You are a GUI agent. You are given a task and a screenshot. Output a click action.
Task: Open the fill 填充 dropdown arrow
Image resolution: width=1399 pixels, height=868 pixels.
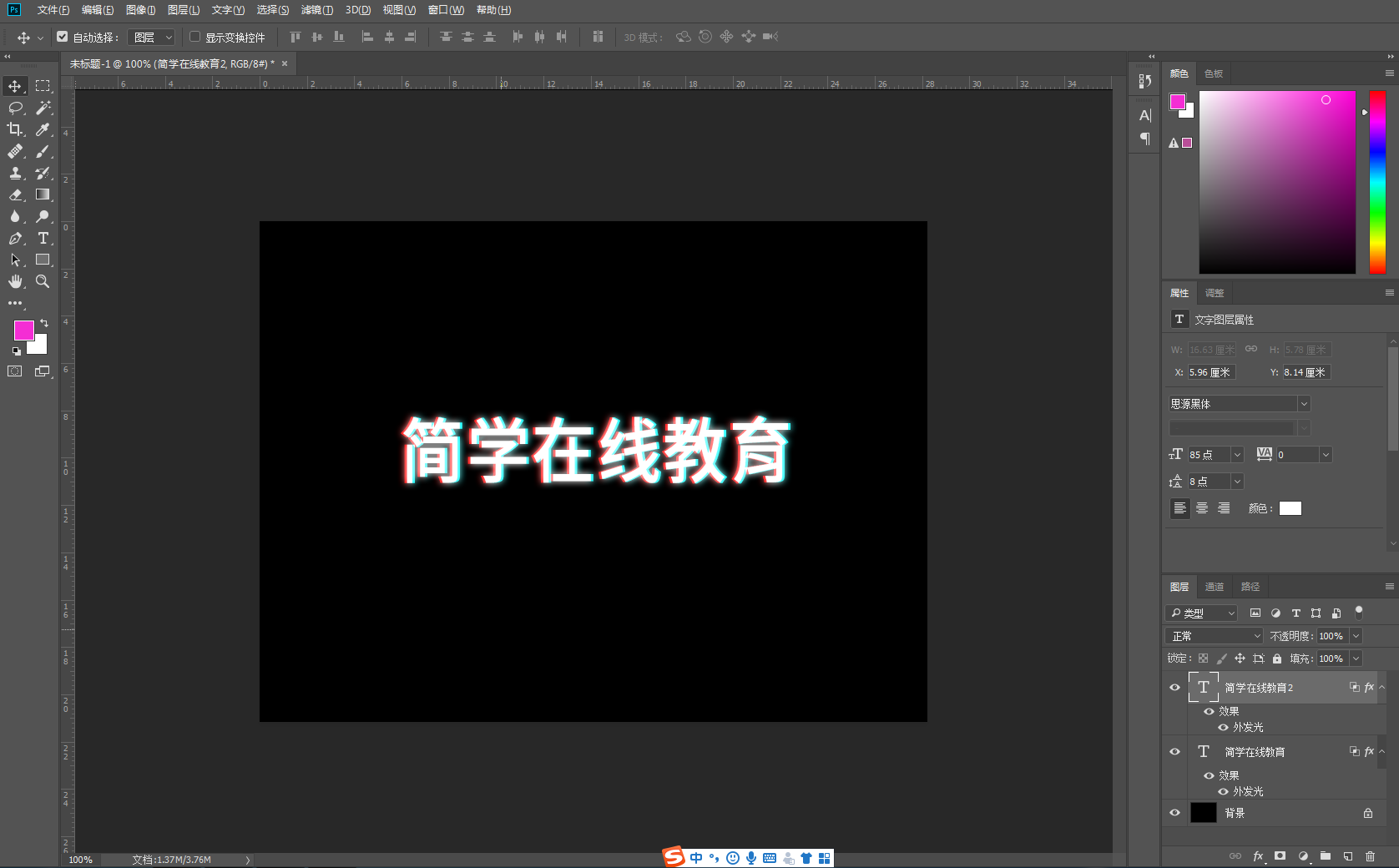click(x=1356, y=659)
